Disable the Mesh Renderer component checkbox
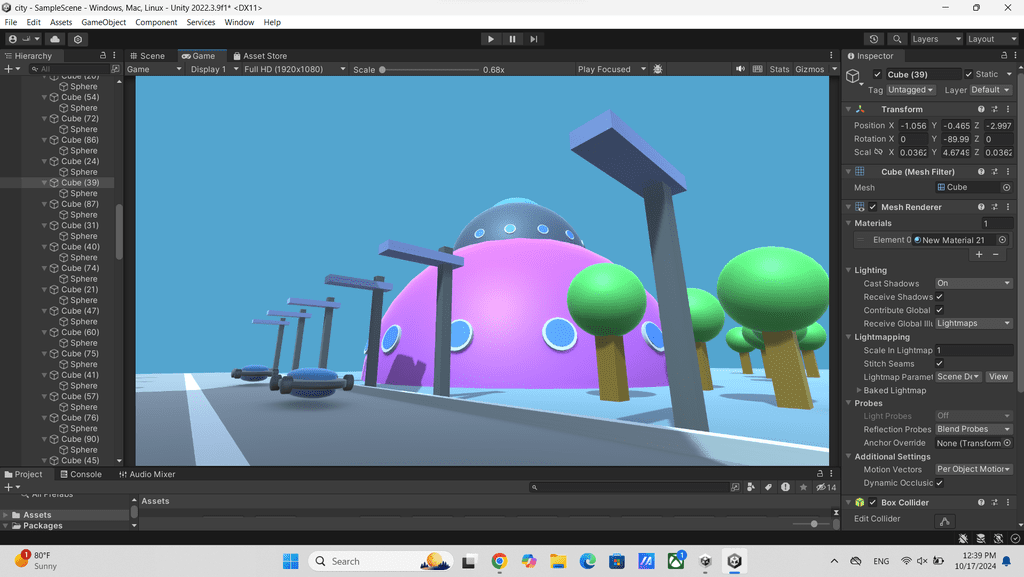The image size is (1024, 577). pyautogui.click(x=872, y=207)
